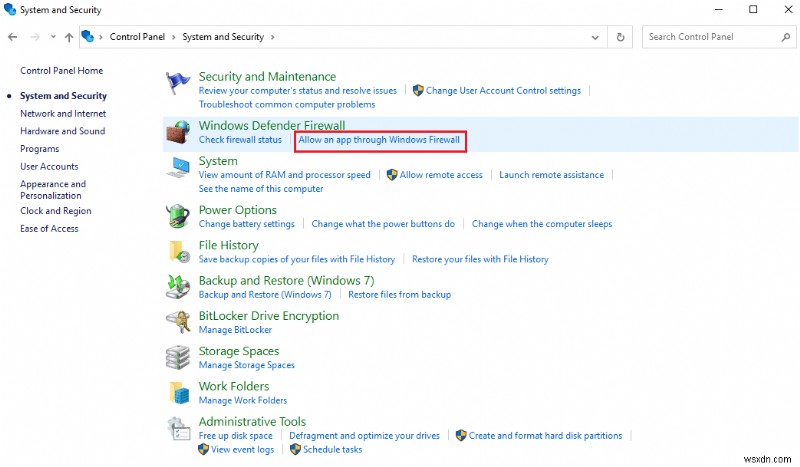Go up one folder level
Screen dimensions: 800x467
tap(69, 37)
